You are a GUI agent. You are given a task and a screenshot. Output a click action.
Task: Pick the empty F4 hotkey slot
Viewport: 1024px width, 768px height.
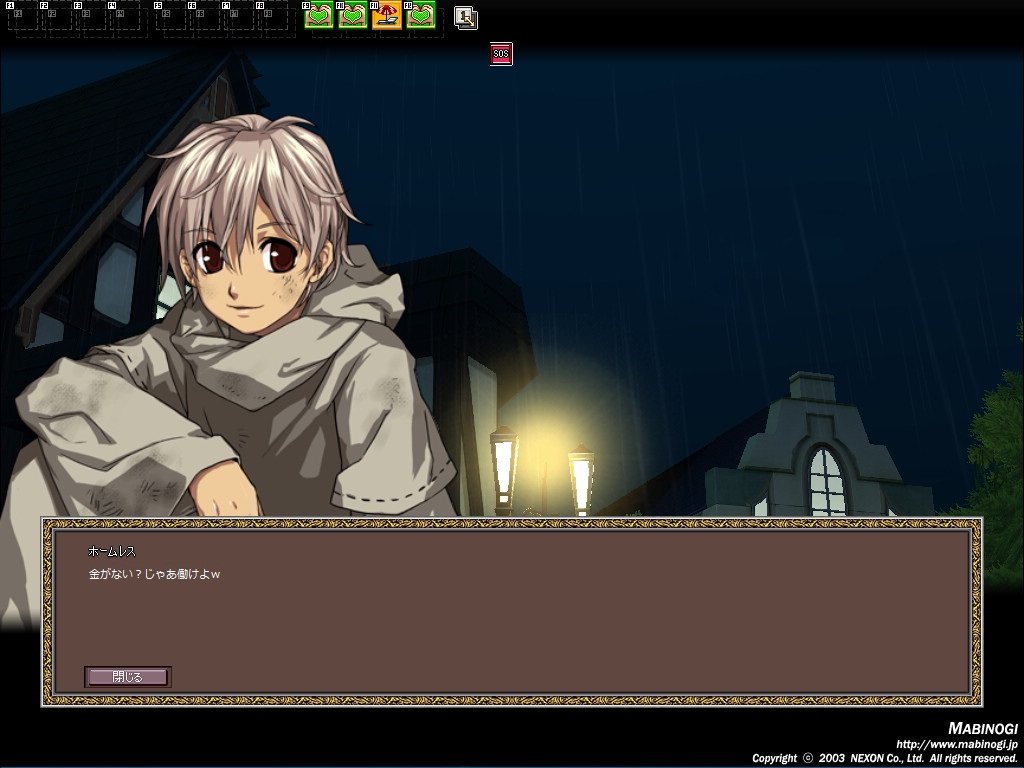125,17
